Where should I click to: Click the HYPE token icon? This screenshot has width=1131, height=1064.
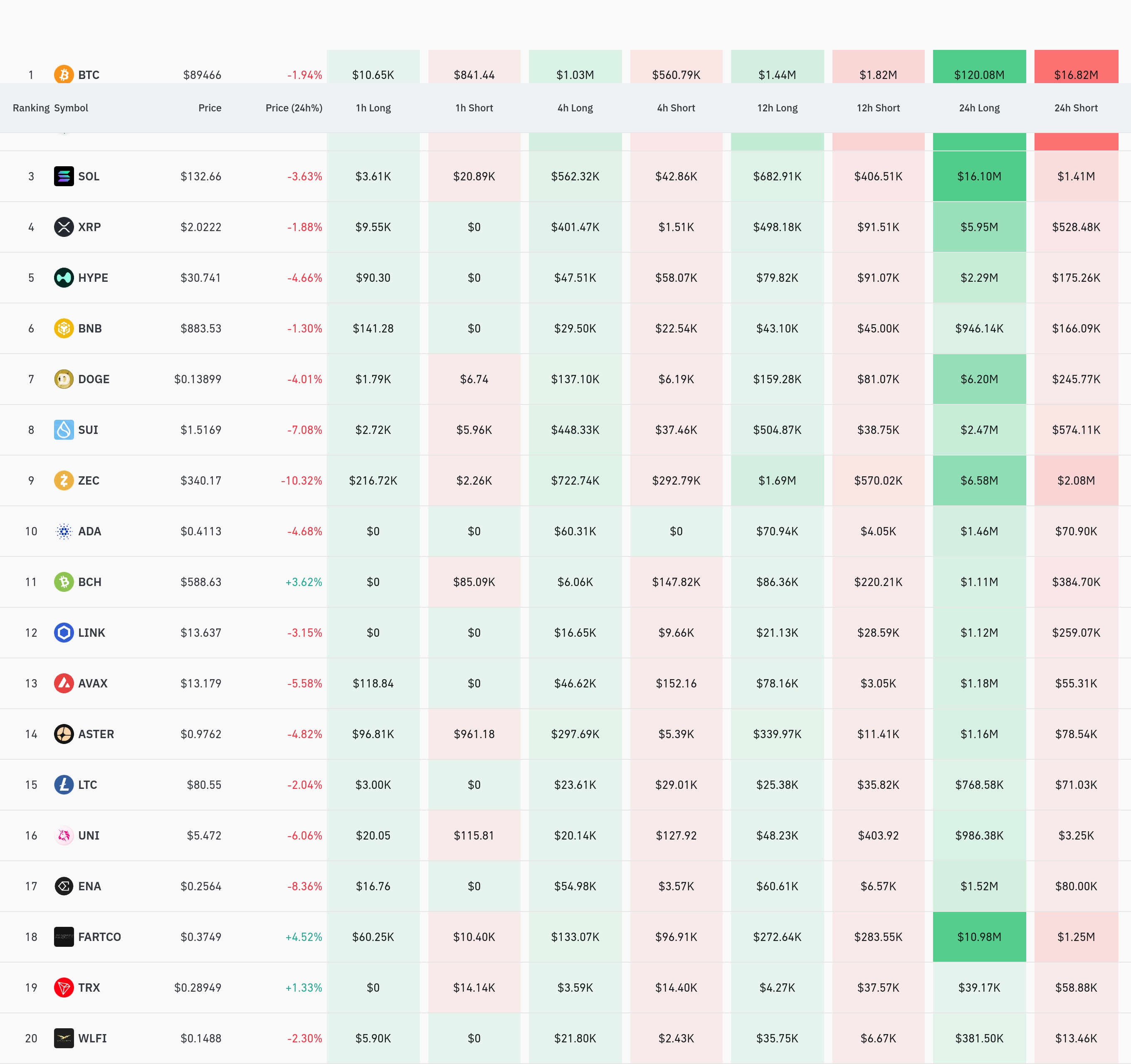64,278
